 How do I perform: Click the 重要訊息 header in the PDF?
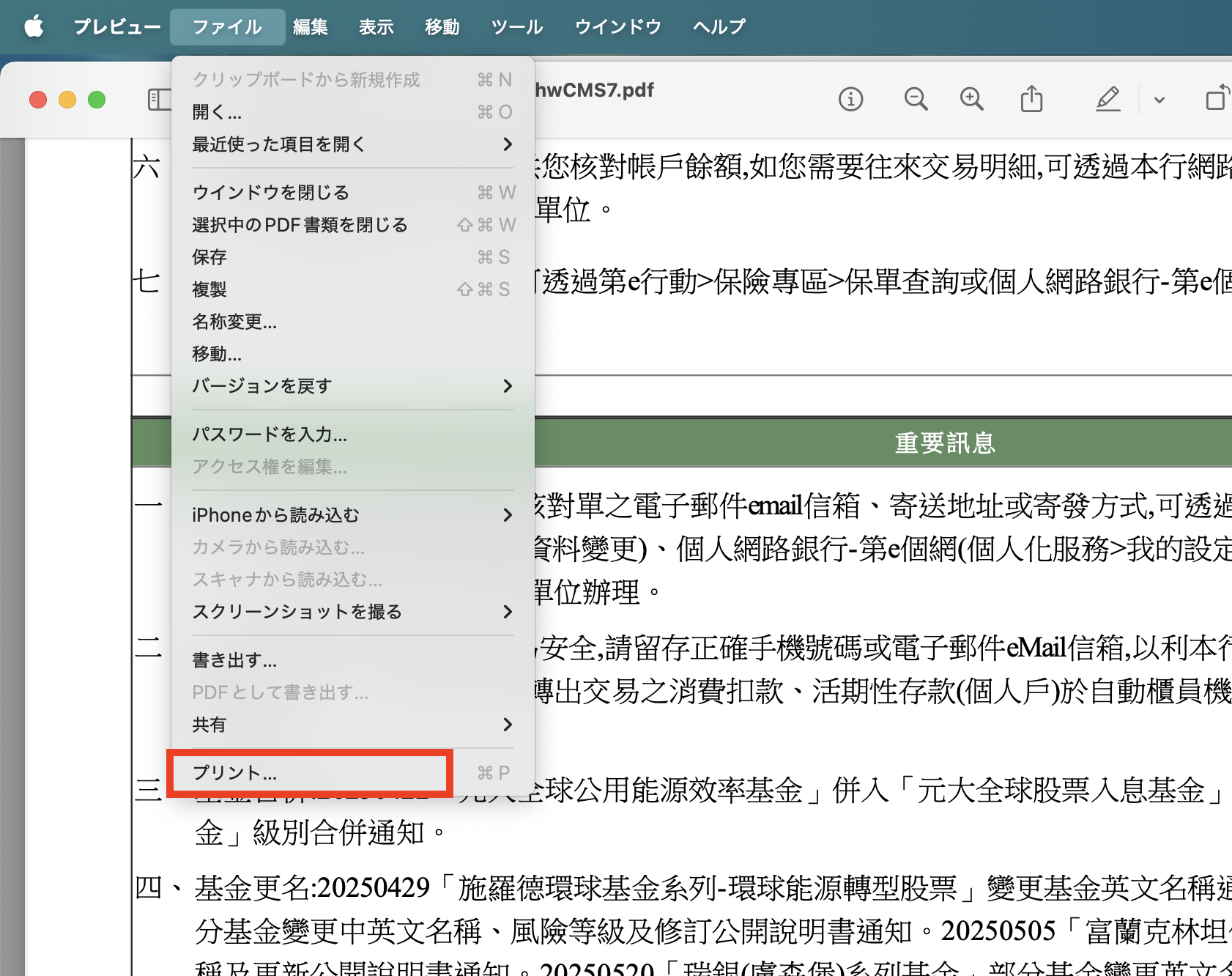pos(946,443)
